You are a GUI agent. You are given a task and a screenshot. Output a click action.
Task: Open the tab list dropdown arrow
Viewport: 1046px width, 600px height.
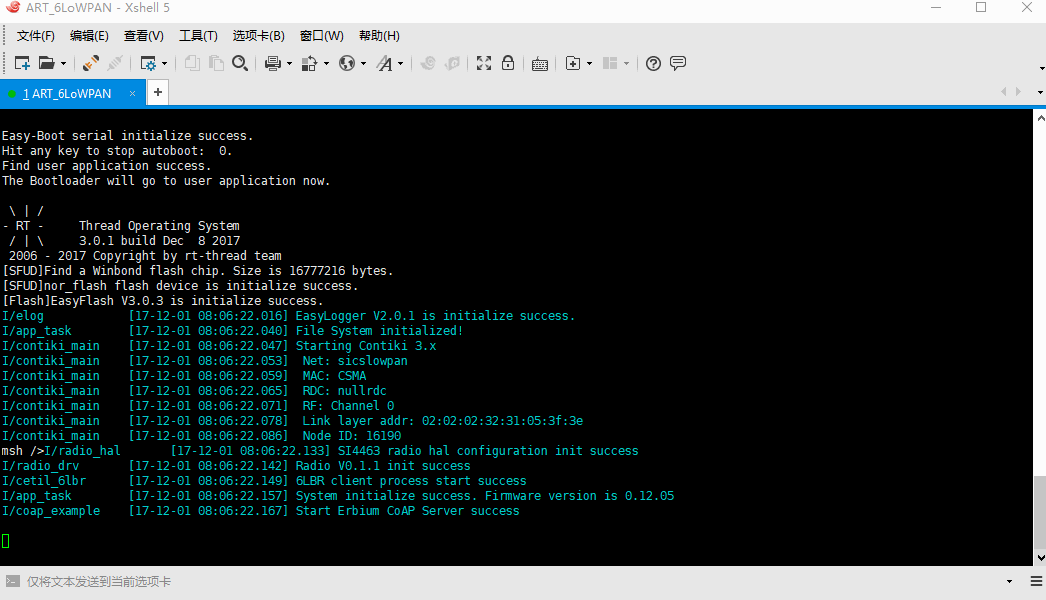pos(1040,92)
